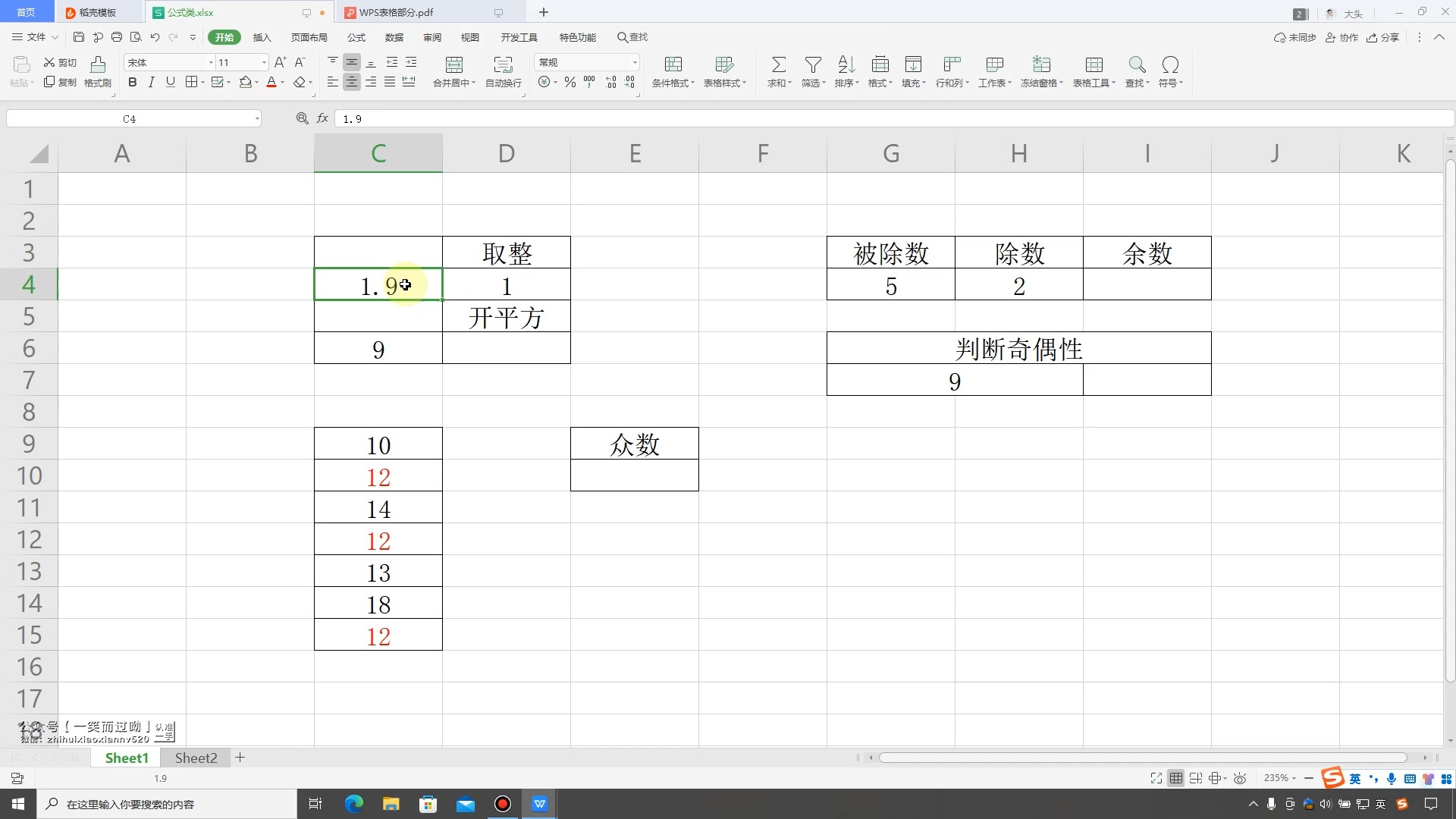Image resolution: width=1456 pixels, height=819 pixels.
Task: Open the number format dropdown 常规
Action: pyautogui.click(x=635, y=62)
